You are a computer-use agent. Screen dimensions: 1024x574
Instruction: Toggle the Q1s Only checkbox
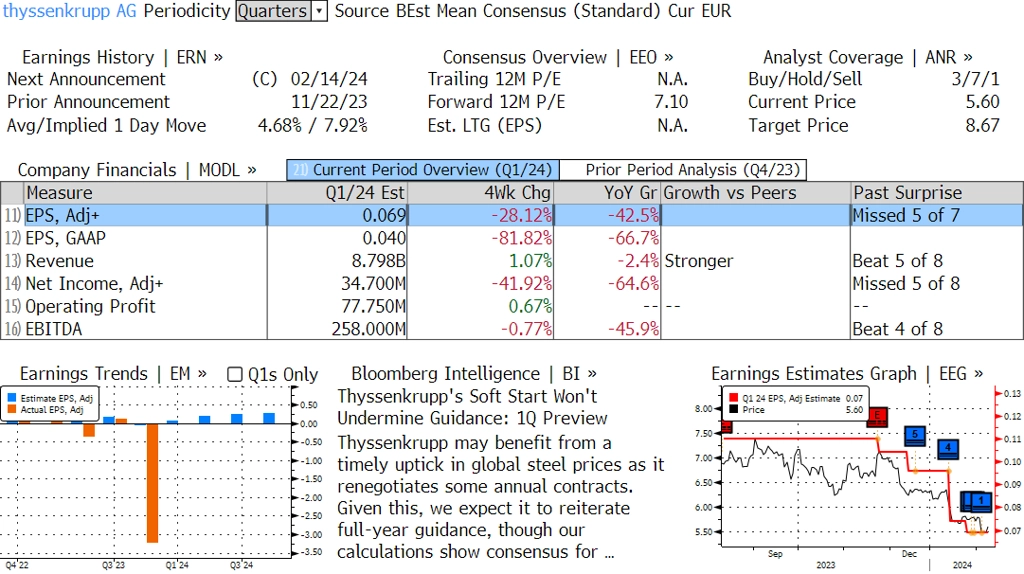point(234,374)
